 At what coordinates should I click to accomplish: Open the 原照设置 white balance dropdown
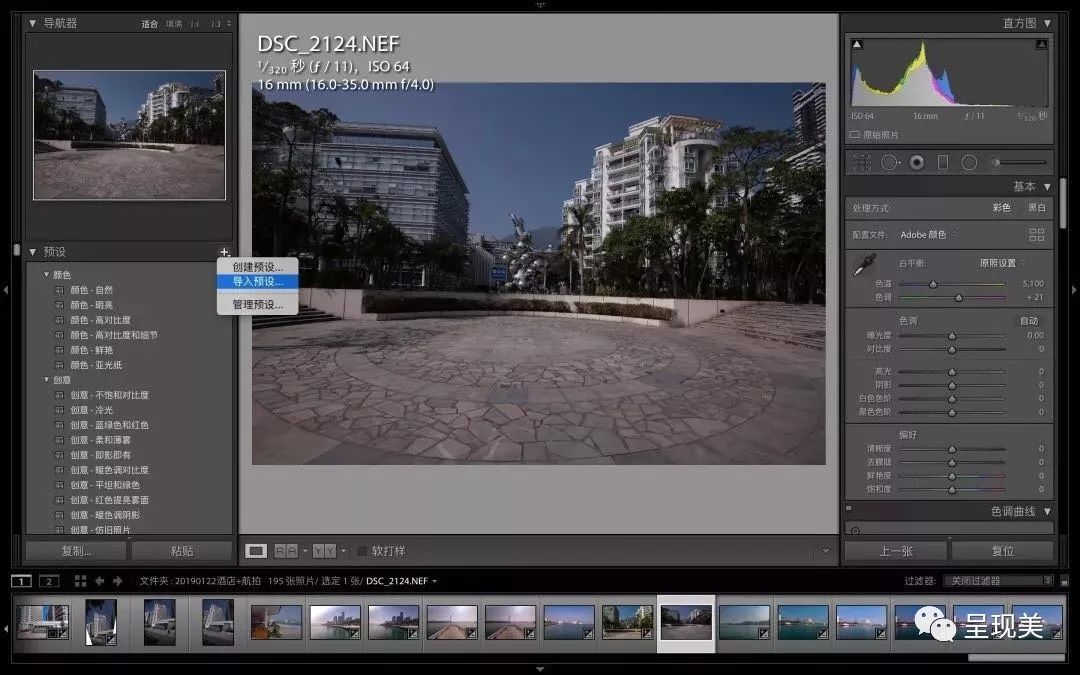(1001, 263)
